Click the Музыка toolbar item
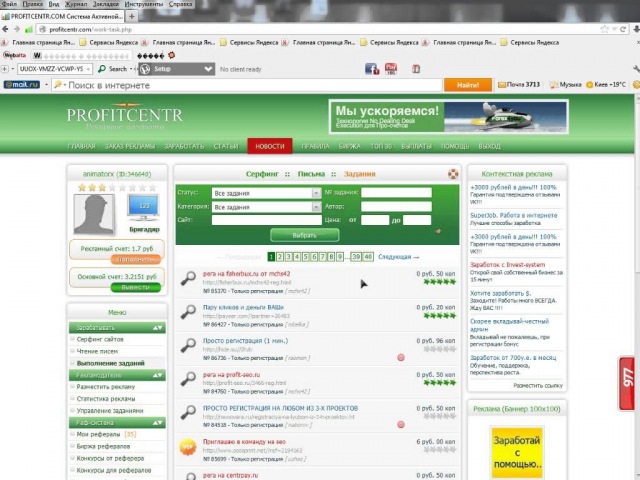Screen dimensions: 640x480 [565, 84]
